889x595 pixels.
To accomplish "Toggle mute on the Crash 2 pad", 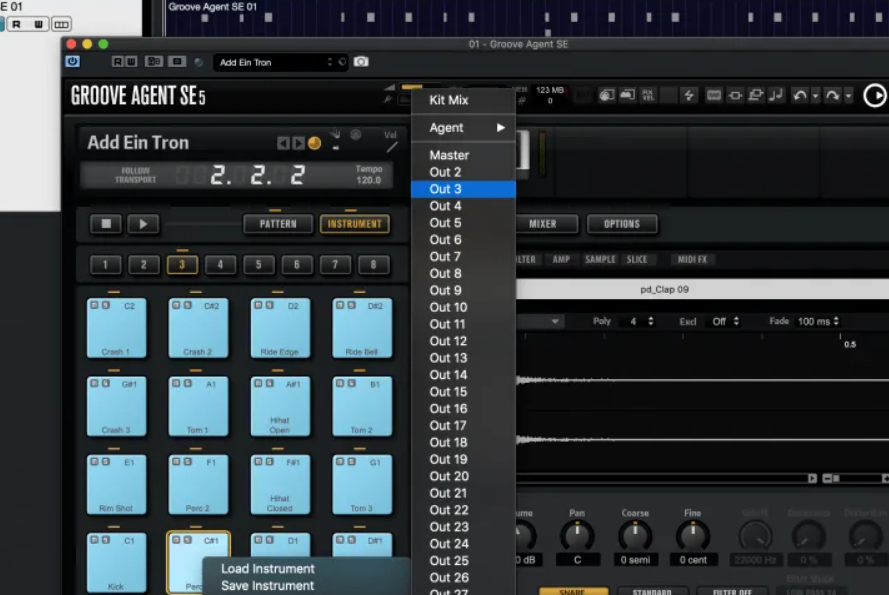I will (176, 305).
